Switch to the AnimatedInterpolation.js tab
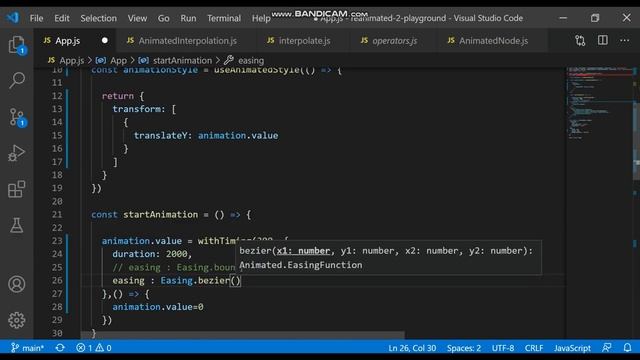This screenshot has height=360, width=640. (187, 40)
